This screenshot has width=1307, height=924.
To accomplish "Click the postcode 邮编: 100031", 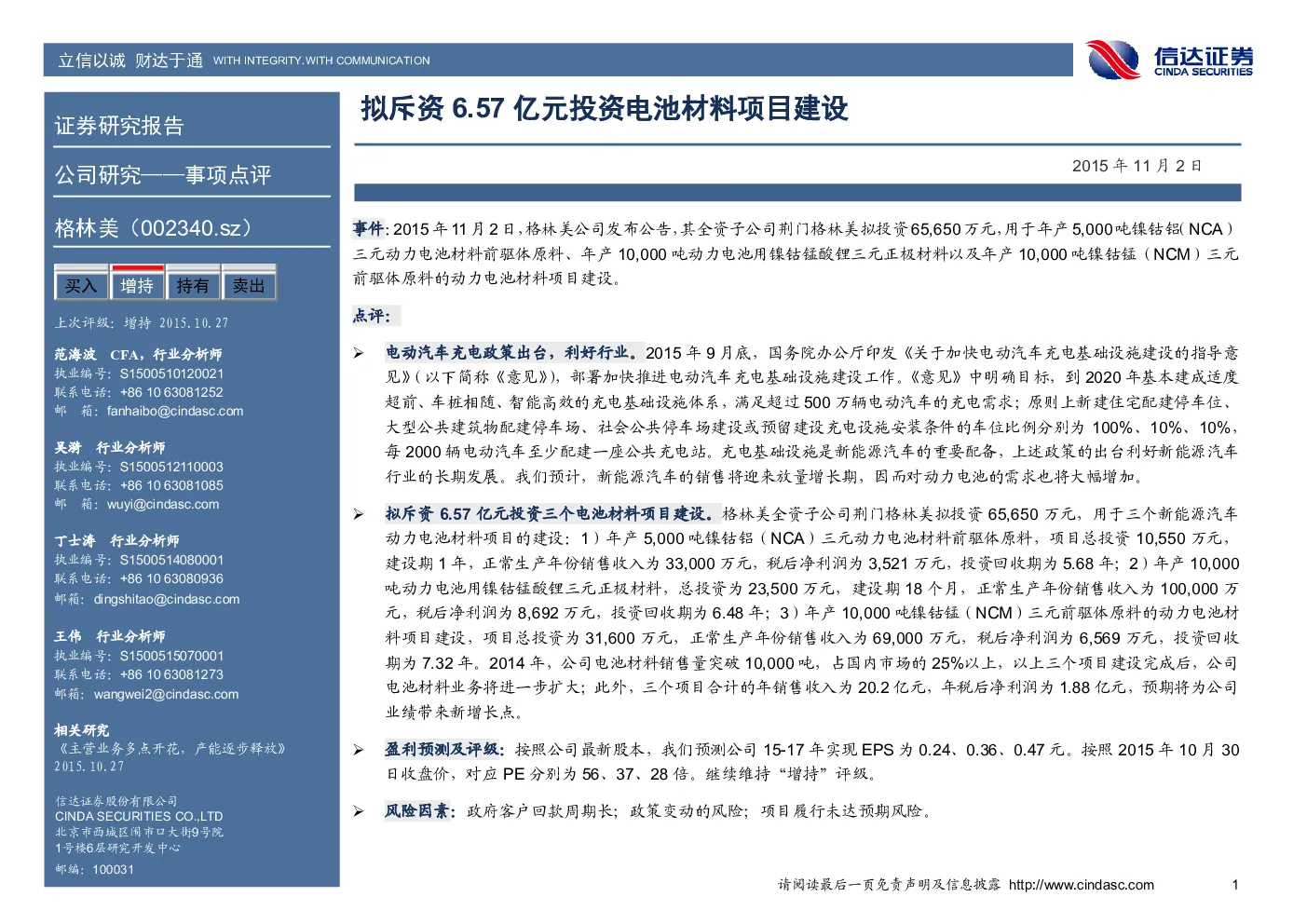I will (x=94, y=869).
